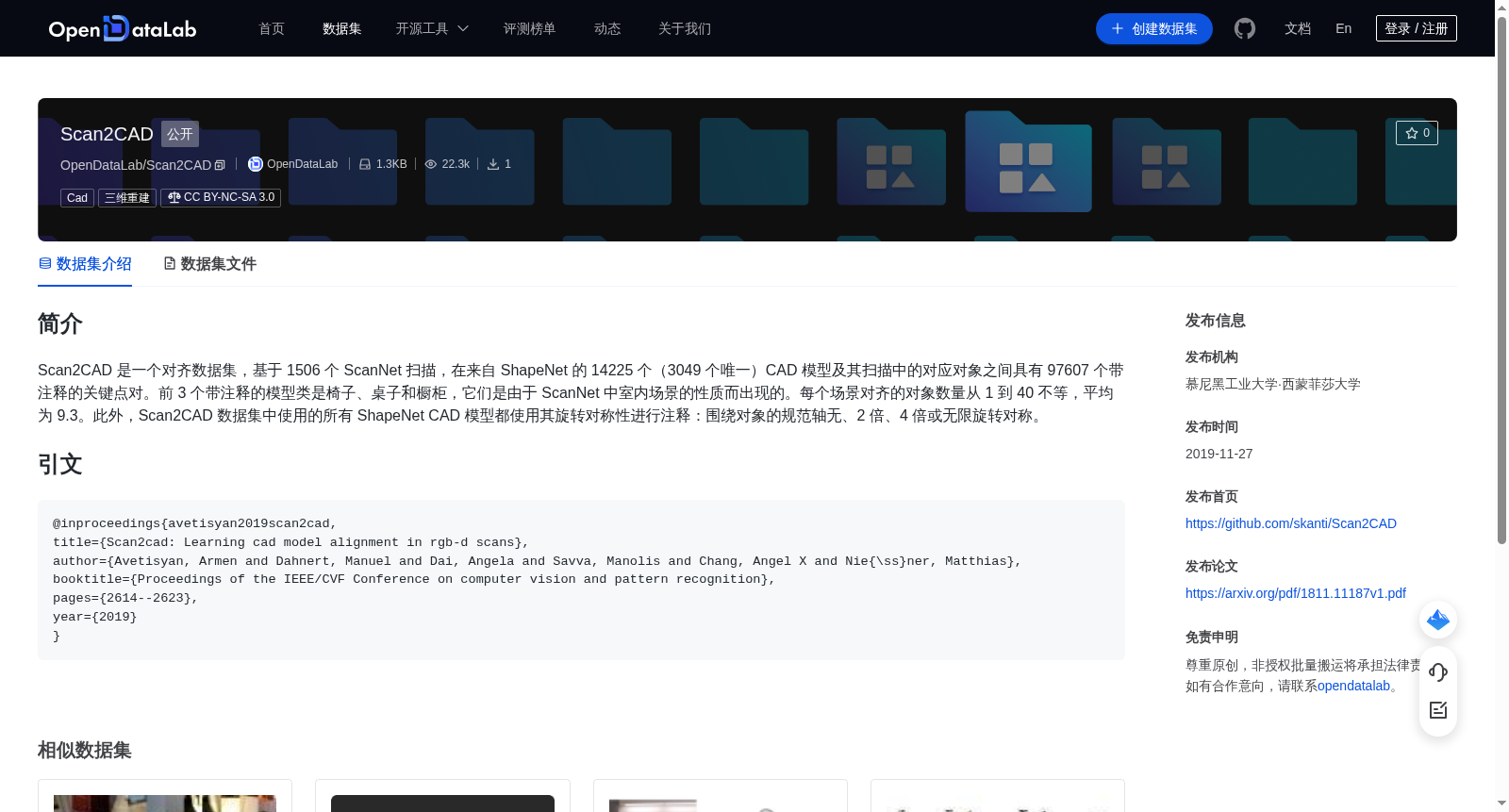
Task: Open the first similar dataset thumbnail
Action: coord(165,803)
